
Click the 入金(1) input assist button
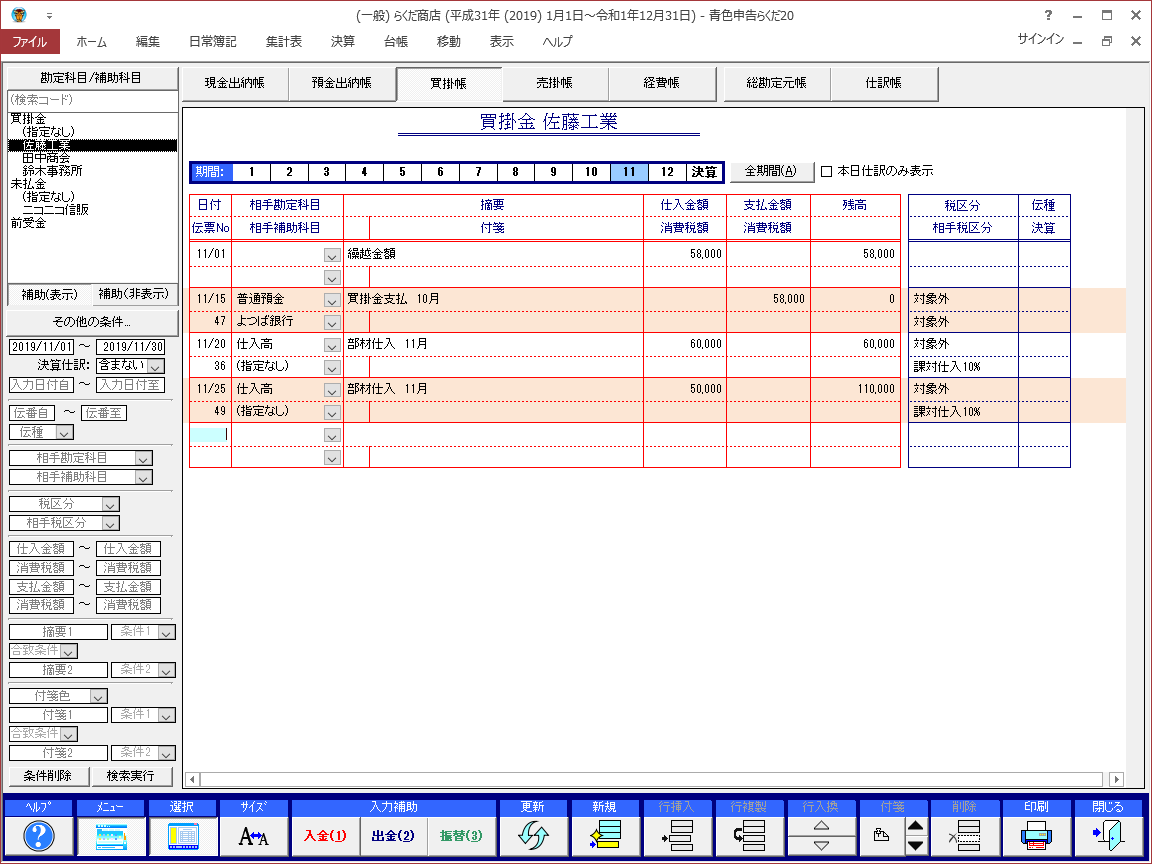point(325,836)
